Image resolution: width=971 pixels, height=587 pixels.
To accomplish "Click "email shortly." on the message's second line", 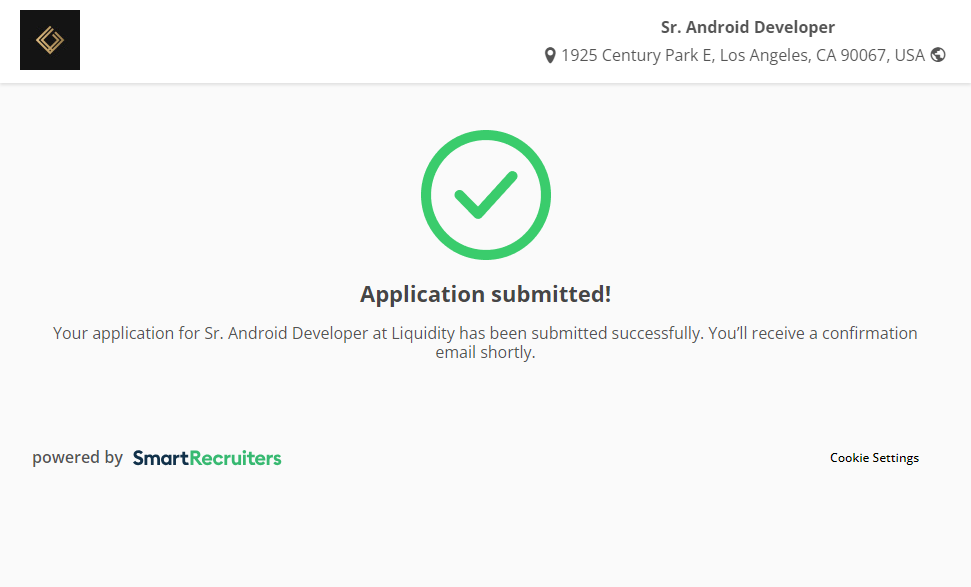I will 485,353.
